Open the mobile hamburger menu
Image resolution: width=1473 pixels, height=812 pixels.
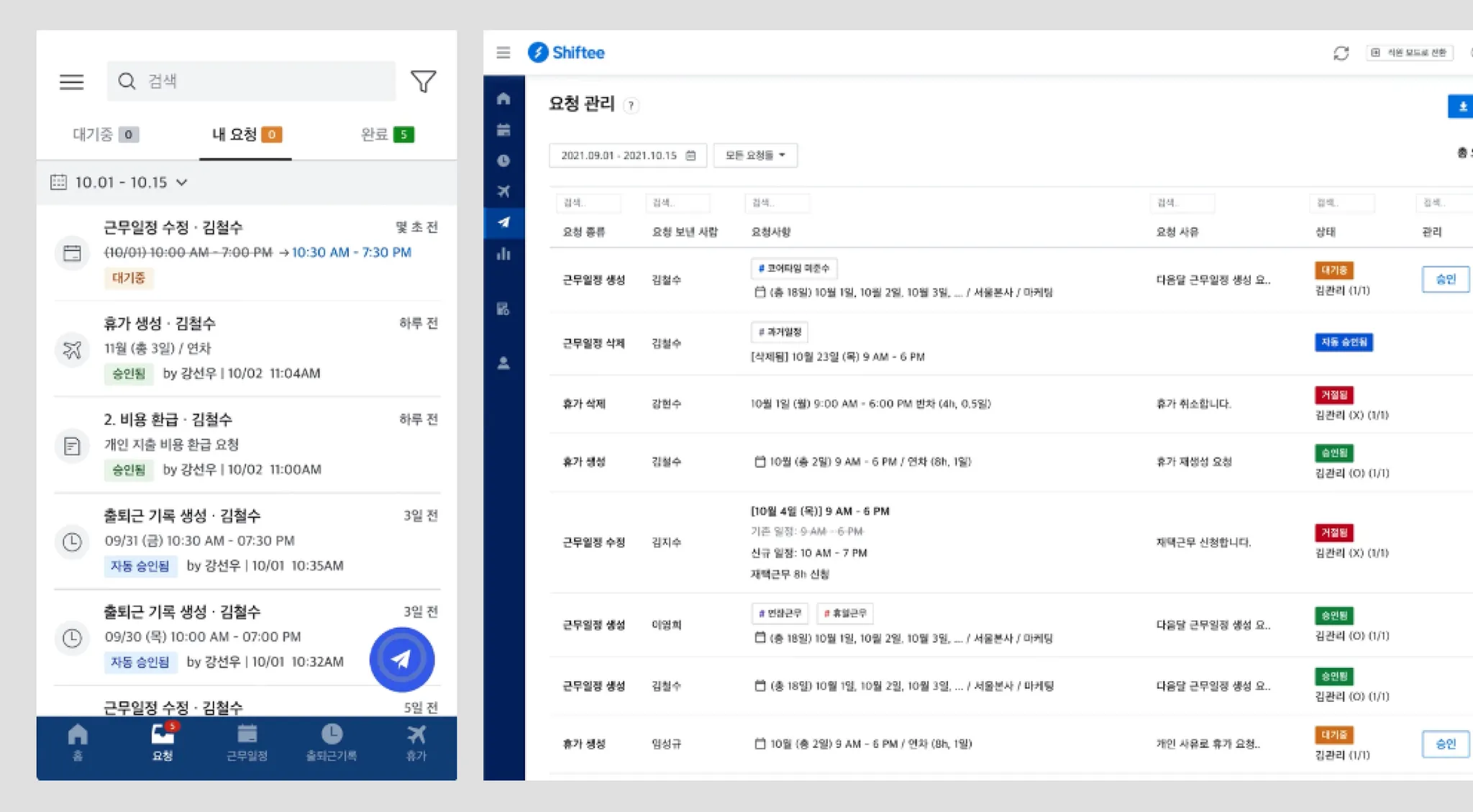(71, 82)
